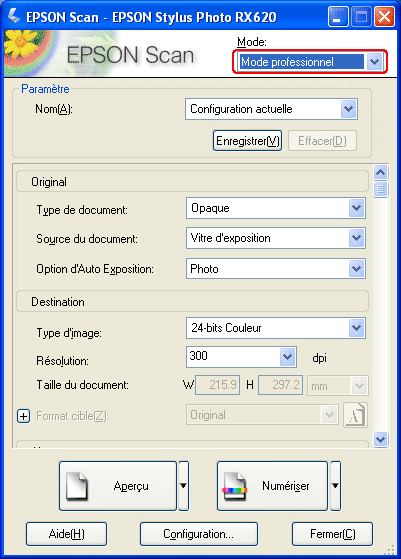Open the Option d'Auto Exposition dropdown
This screenshot has height=559, width=401.
(276, 268)
